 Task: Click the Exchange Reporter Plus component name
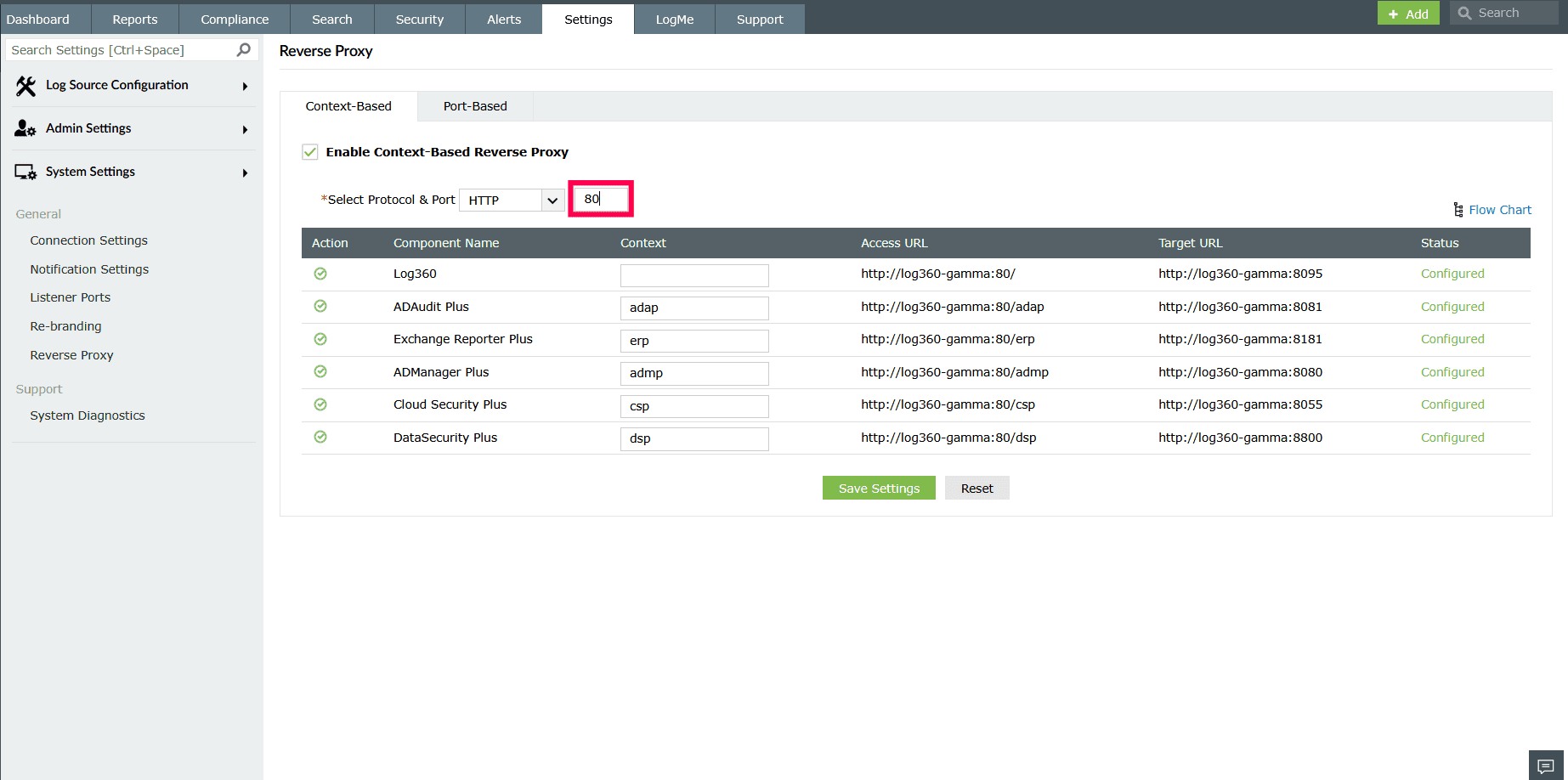tap(463, 339)
